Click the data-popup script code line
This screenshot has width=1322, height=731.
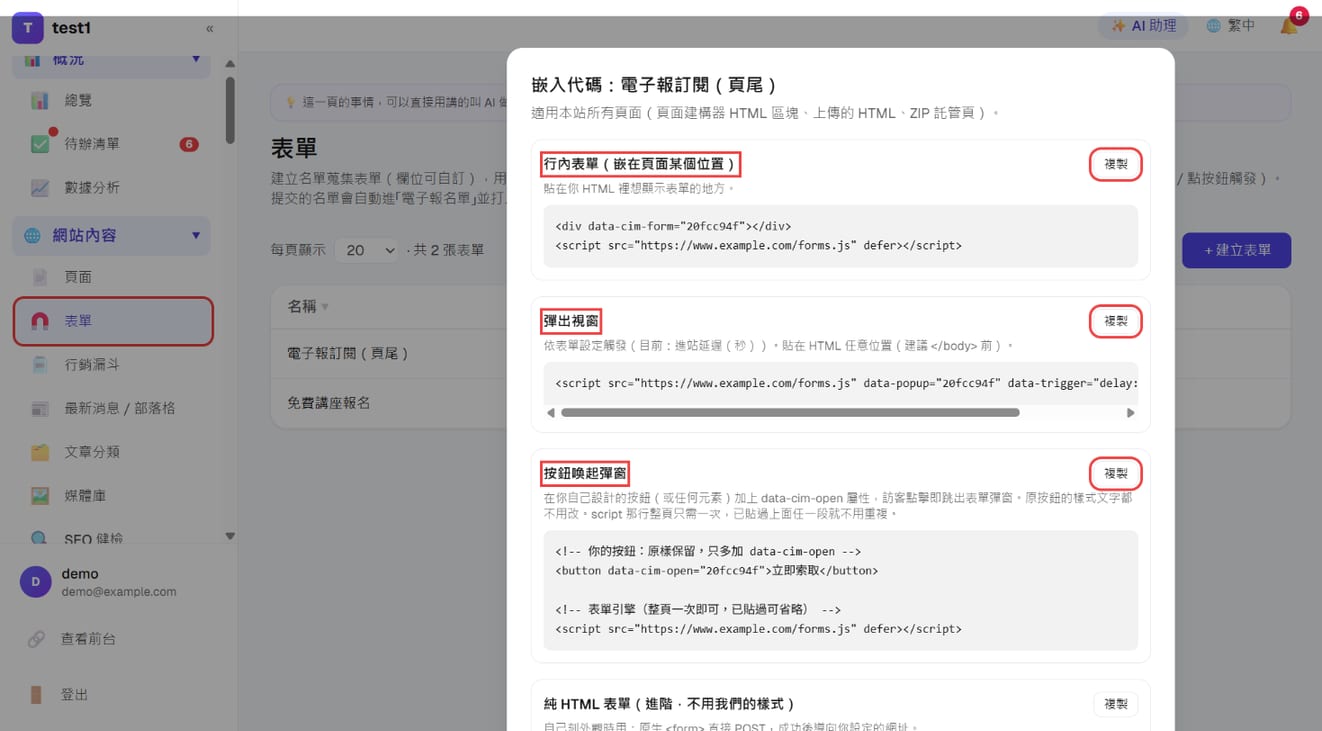846,383
